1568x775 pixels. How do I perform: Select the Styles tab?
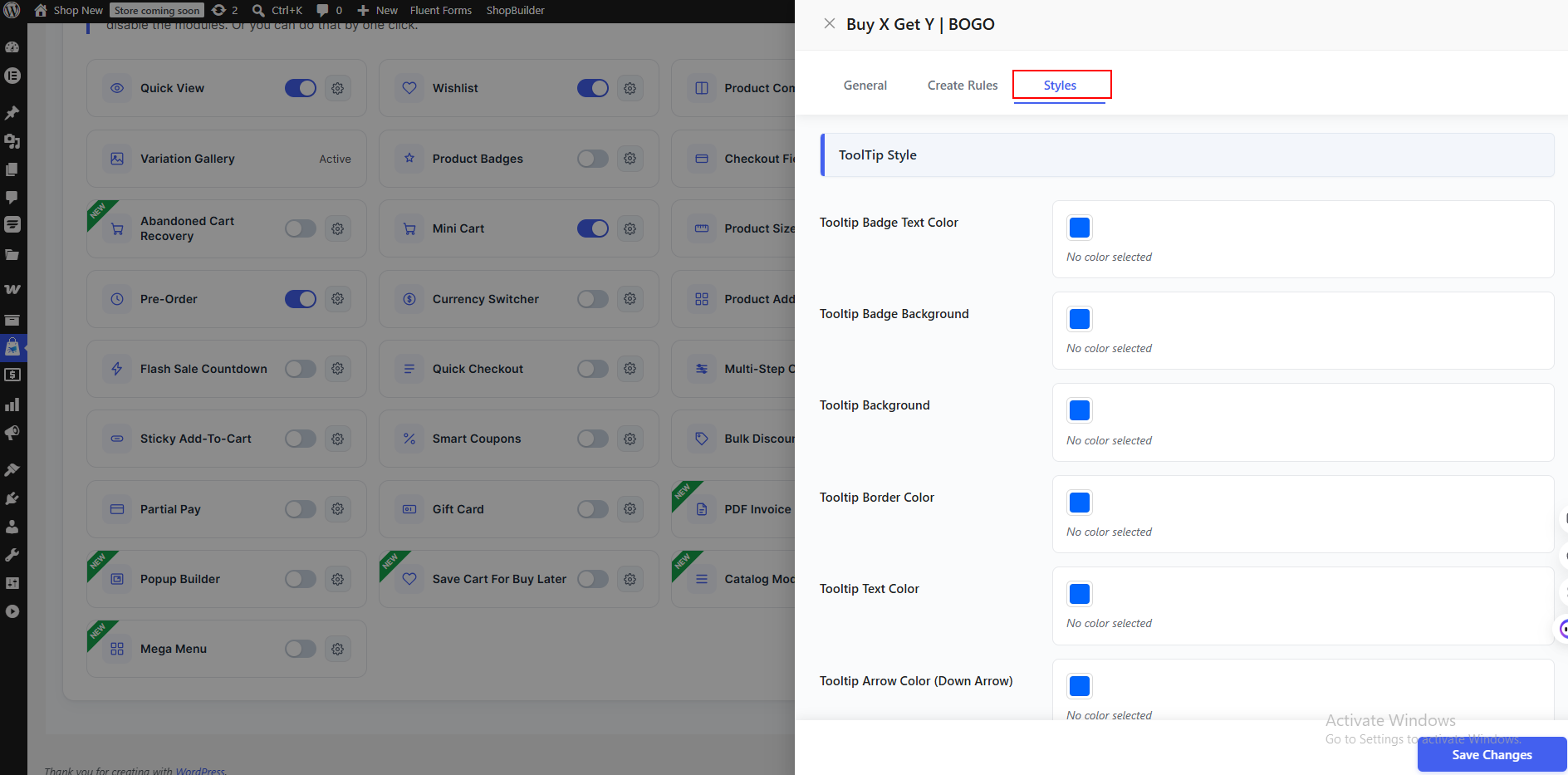[1061, 85]
